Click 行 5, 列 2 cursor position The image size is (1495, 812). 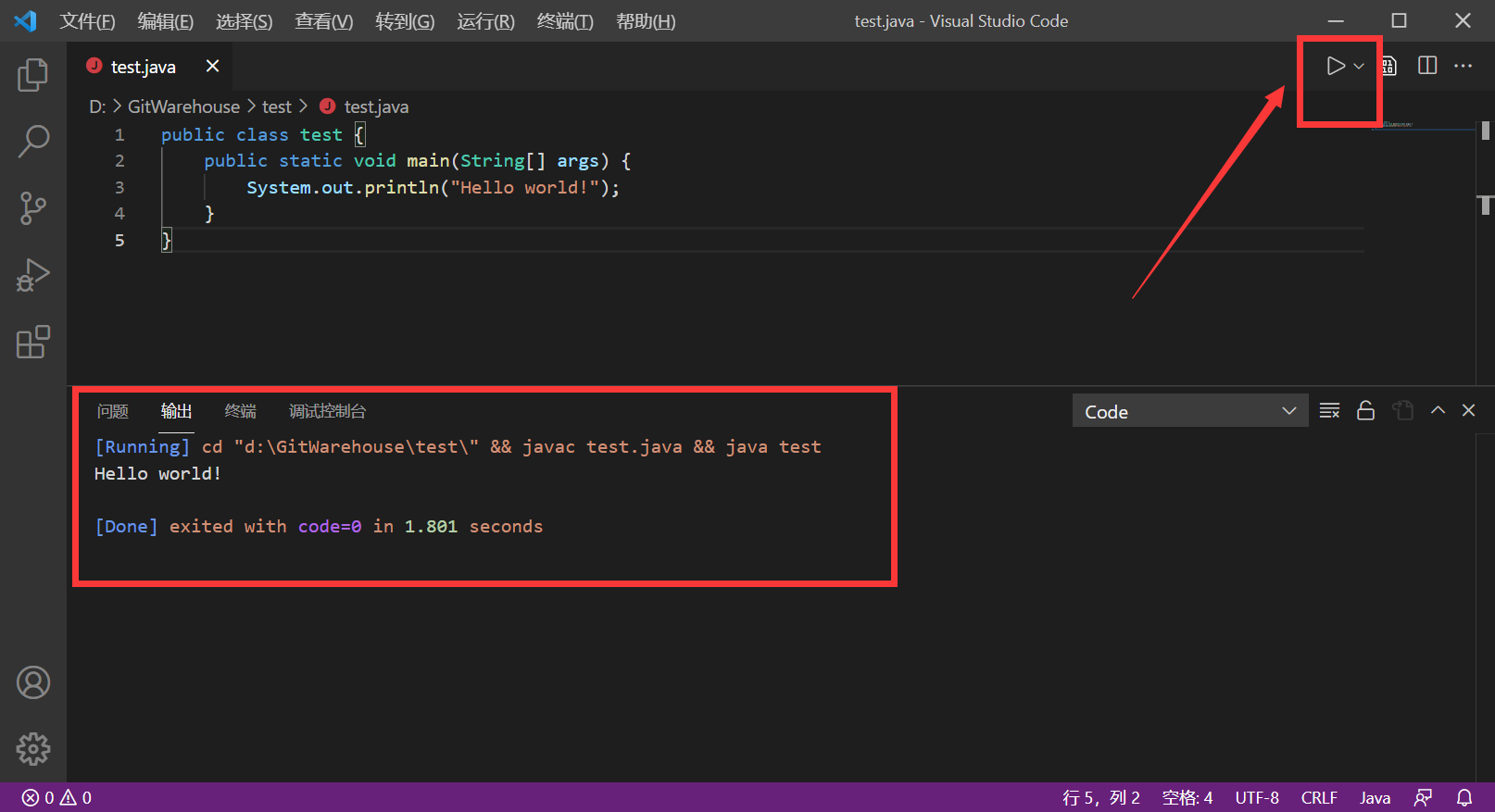[x=1101, y=797]
